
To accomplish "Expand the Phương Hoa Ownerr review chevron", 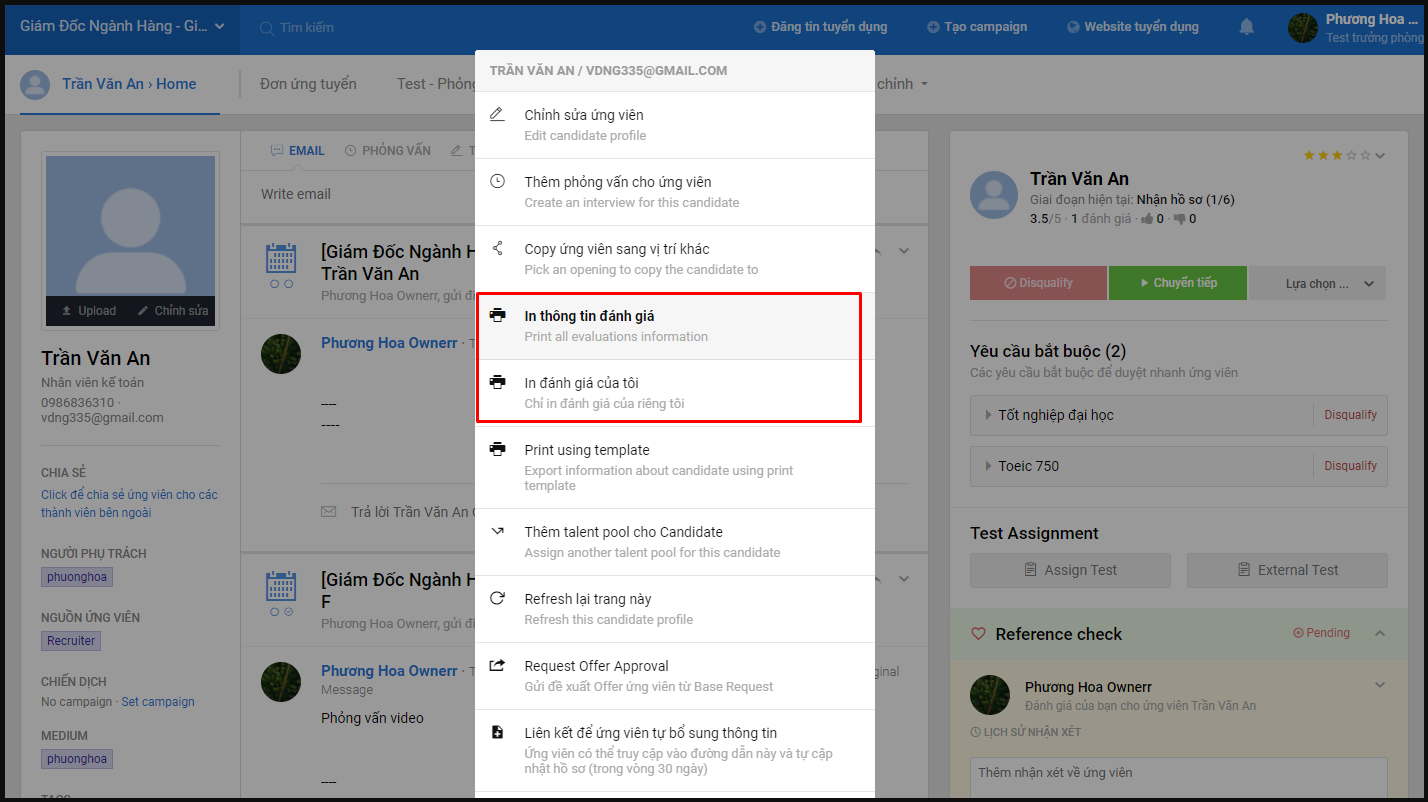I will [x=1380, y=685].
